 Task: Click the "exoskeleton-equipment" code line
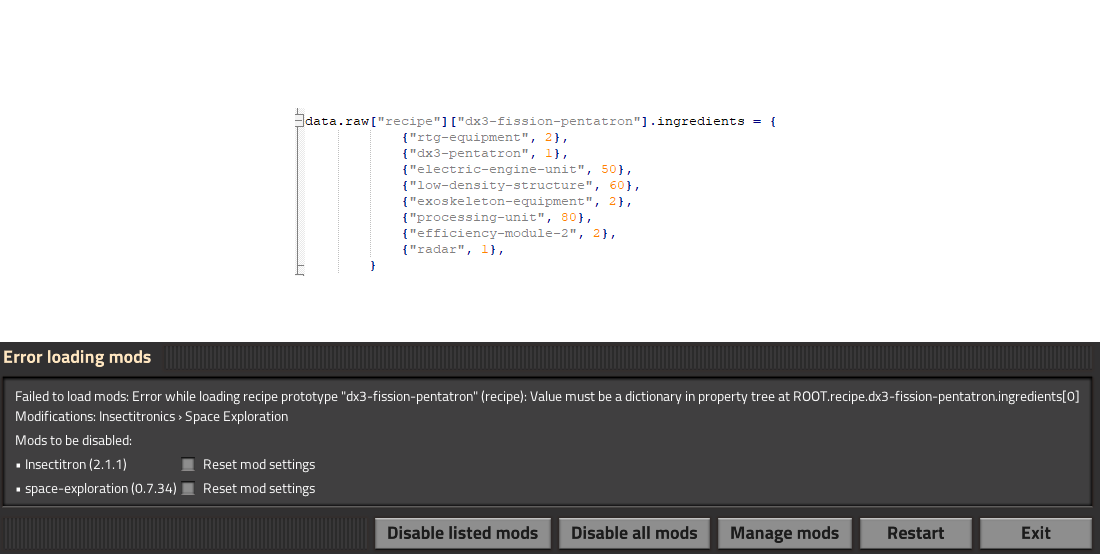[x=518, y=202]
